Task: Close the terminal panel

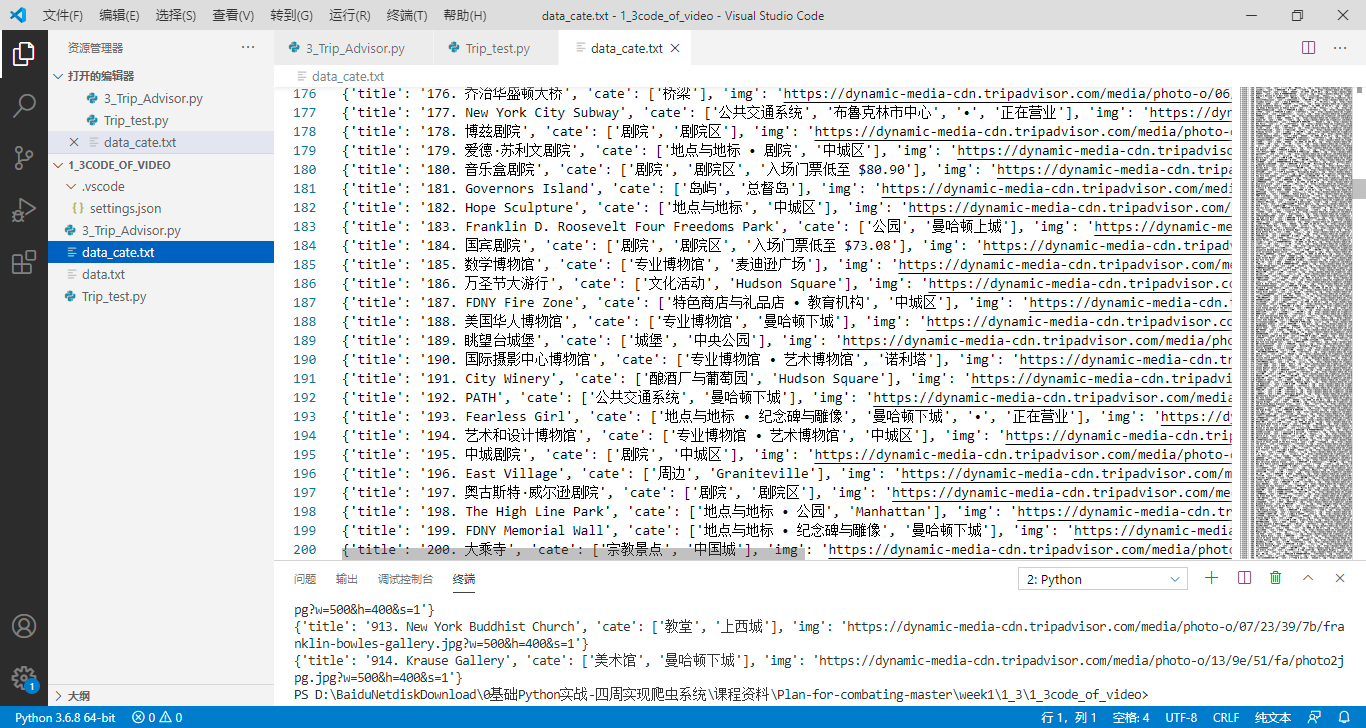Action: pos(1340,578)
